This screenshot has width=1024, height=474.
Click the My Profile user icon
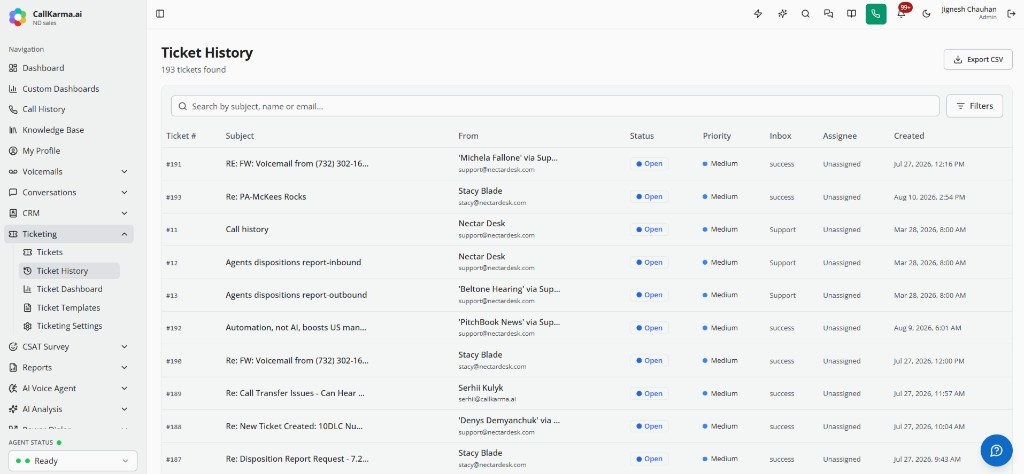coord(13,151)
